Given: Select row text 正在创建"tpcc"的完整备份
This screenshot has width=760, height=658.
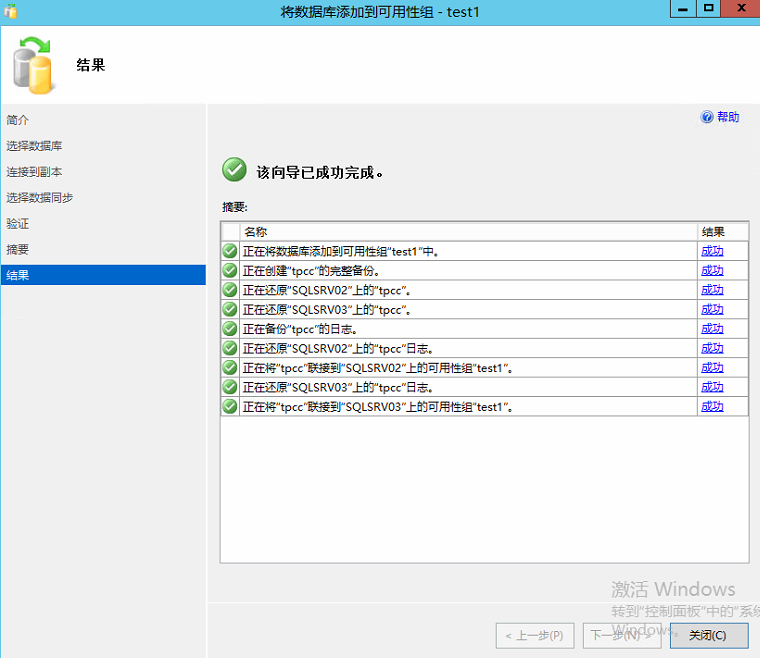Looking at the screenshot, I should tap(311, 271).
